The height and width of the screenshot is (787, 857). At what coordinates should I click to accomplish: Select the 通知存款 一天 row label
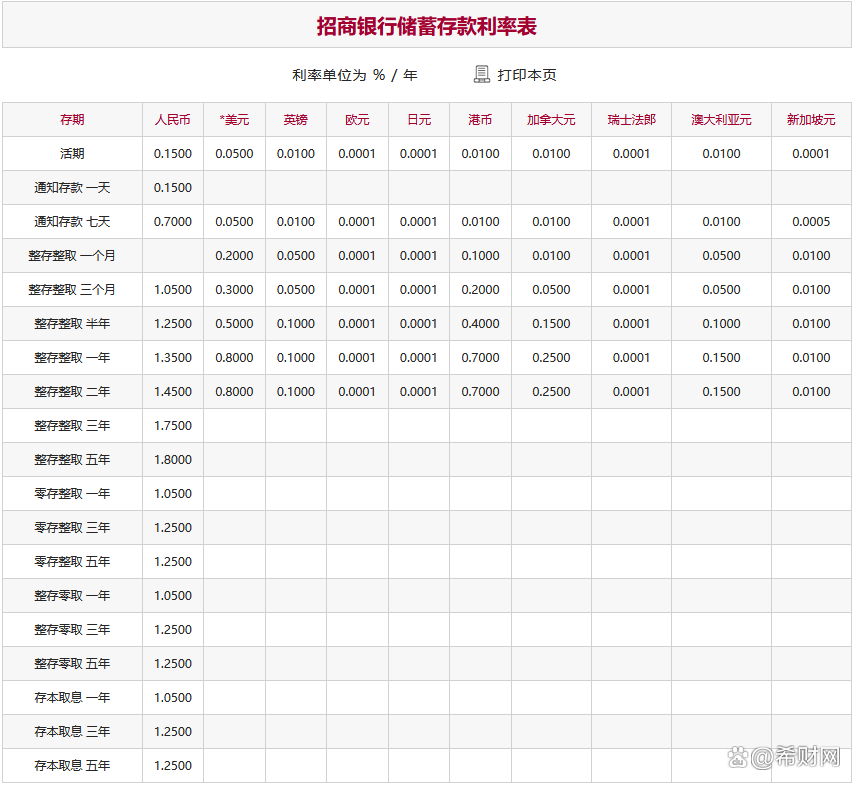click(72, 187)
